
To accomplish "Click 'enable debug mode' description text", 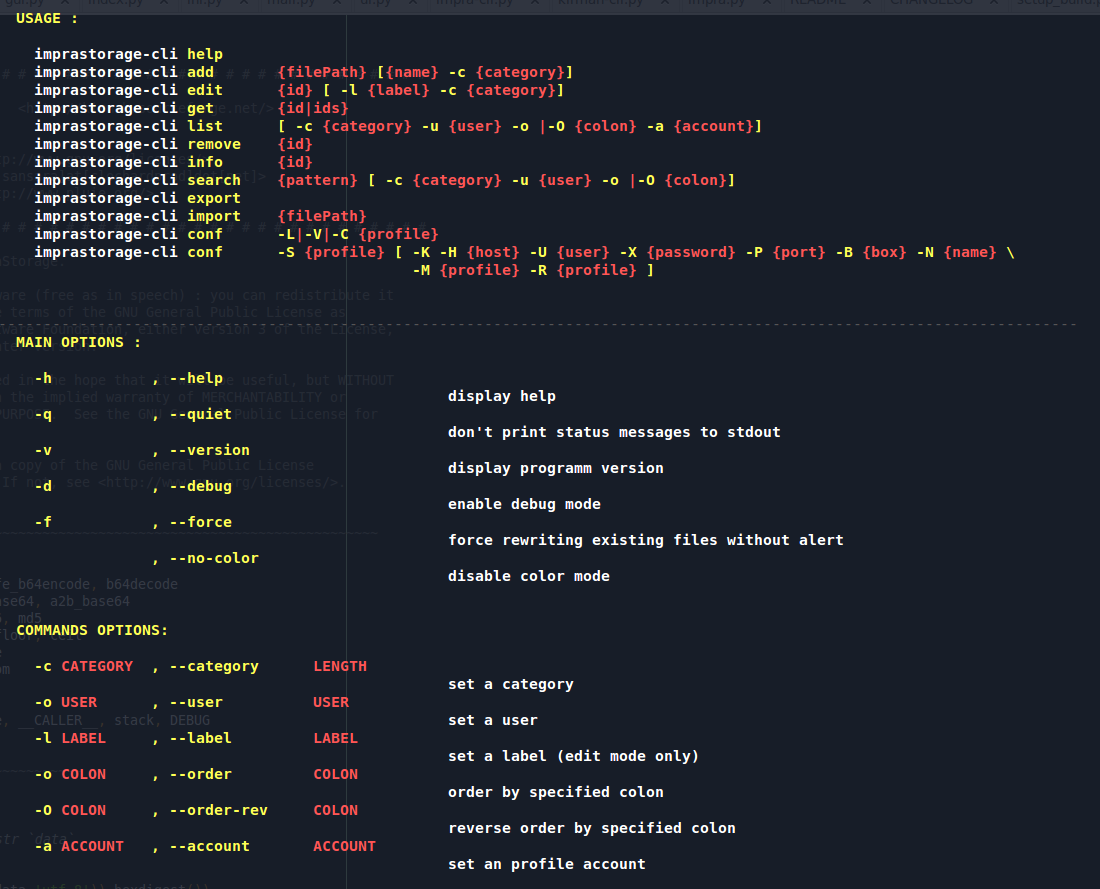I will tap(524, 504).
